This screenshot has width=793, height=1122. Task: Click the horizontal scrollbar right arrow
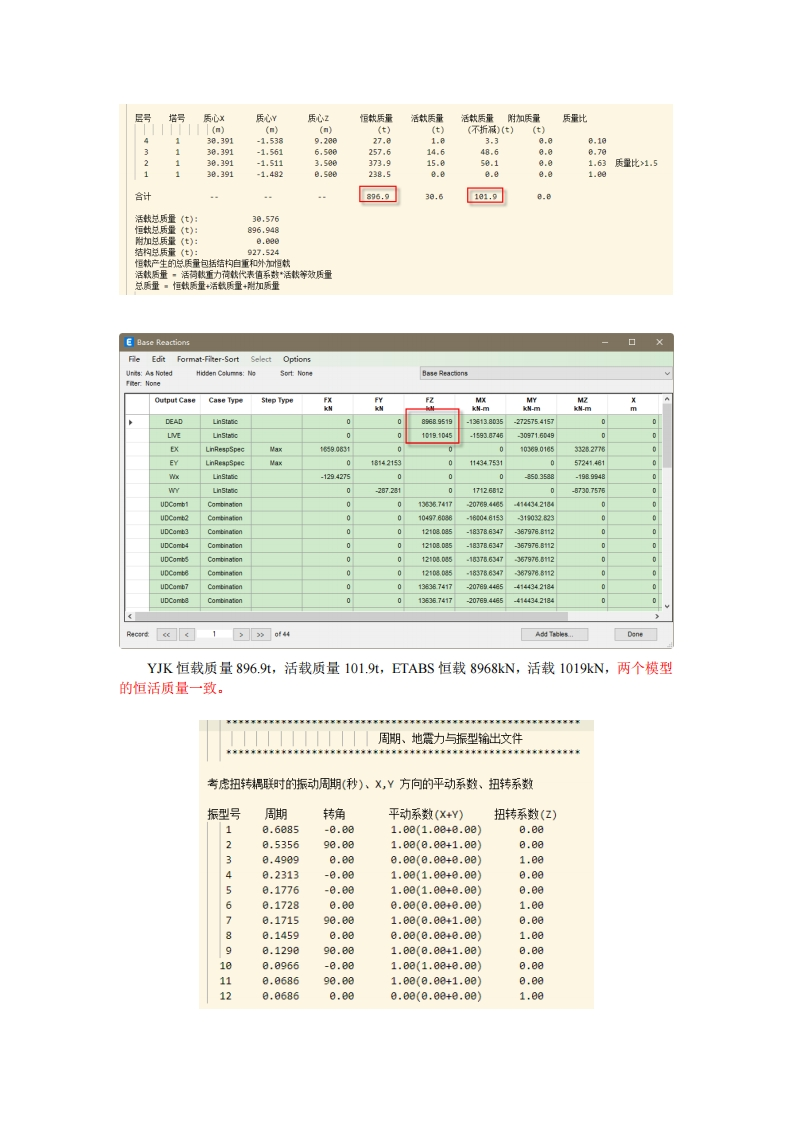[657, 616]
